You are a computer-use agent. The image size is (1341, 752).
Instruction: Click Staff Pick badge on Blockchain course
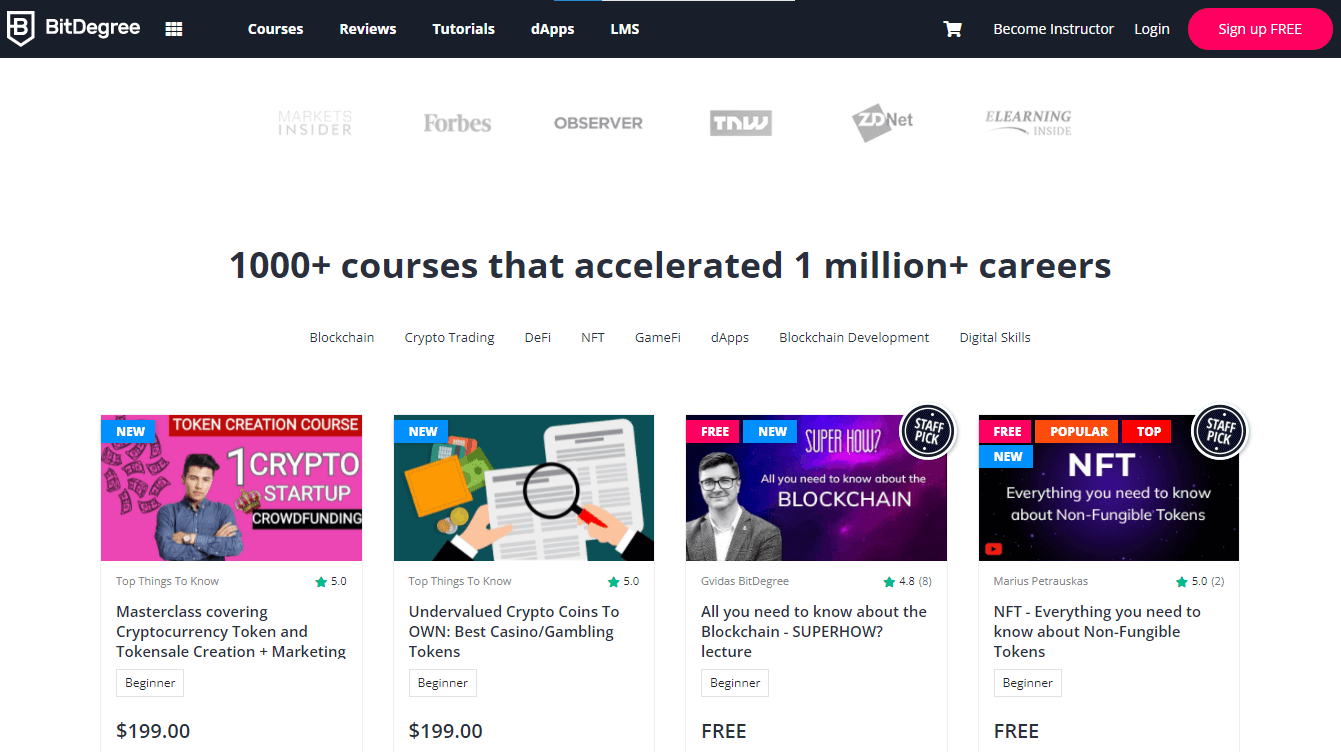pos(927,432)
